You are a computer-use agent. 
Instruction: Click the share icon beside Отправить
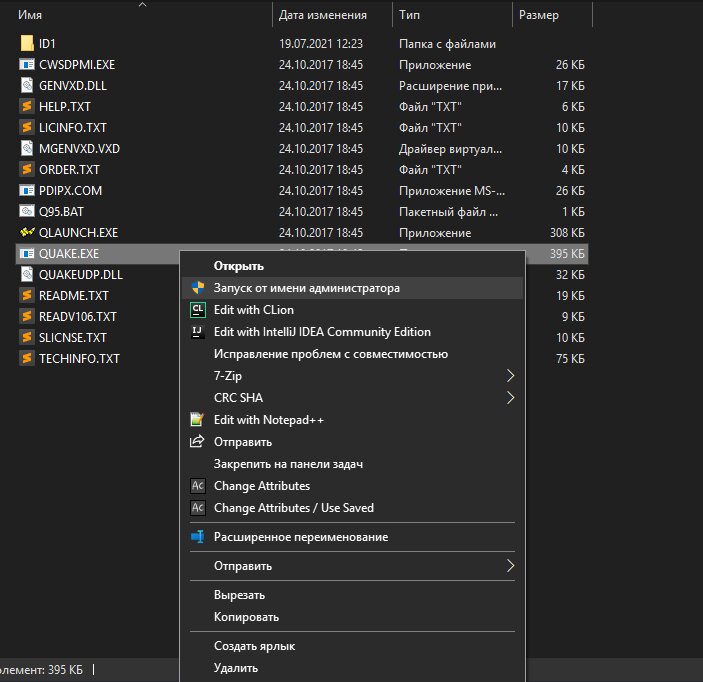click(x=197, y=442)
